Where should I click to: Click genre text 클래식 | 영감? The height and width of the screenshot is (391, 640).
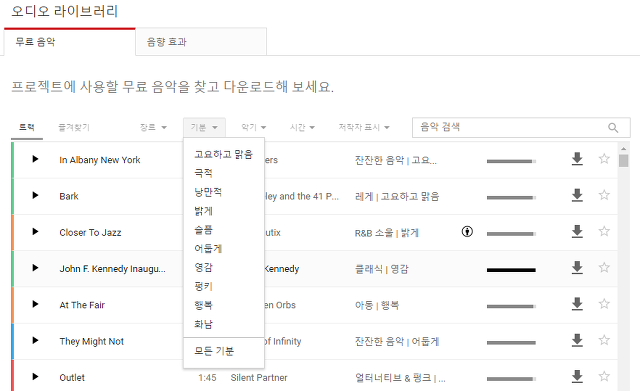coord(382,269)
